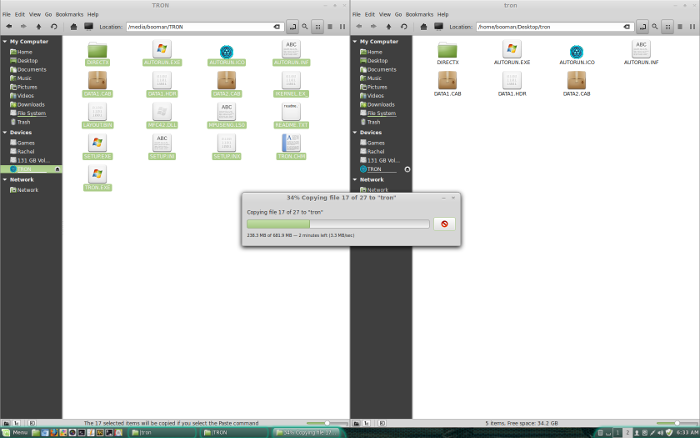
Task: Select TRON.EXE in the left window
Action: 97,178
